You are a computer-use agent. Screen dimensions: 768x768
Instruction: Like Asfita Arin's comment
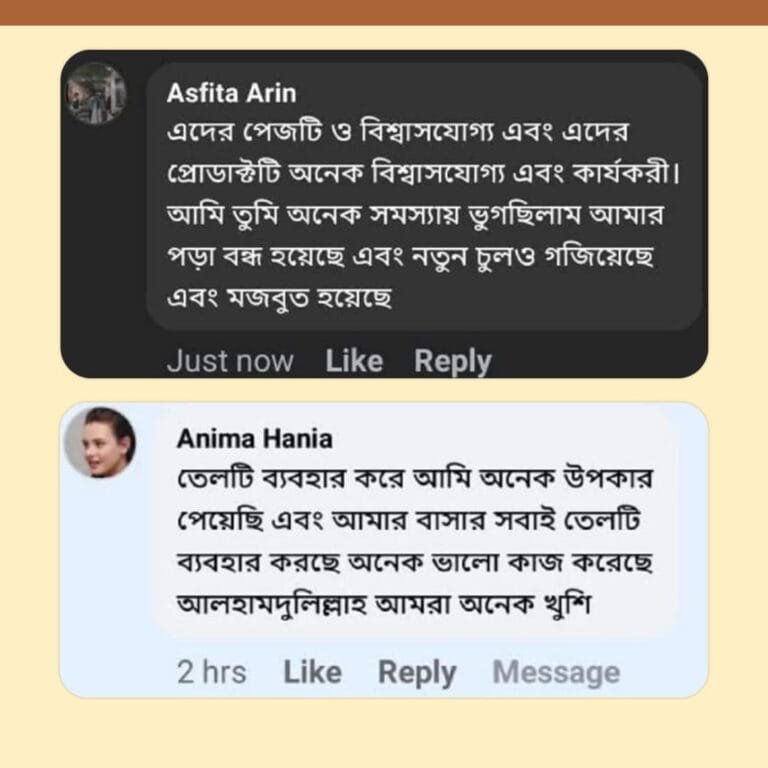[354, 361]
